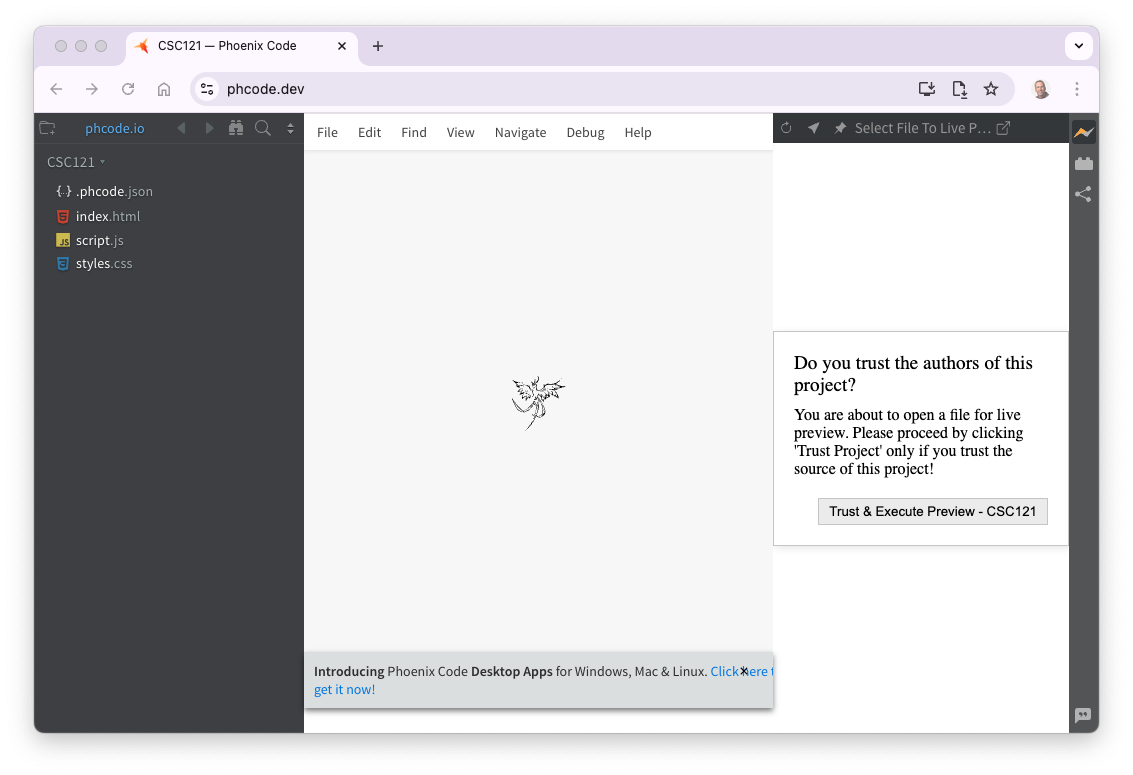Follow the phcode.io link
Screen dimensions: 1133x775
[x=114, y=128]
